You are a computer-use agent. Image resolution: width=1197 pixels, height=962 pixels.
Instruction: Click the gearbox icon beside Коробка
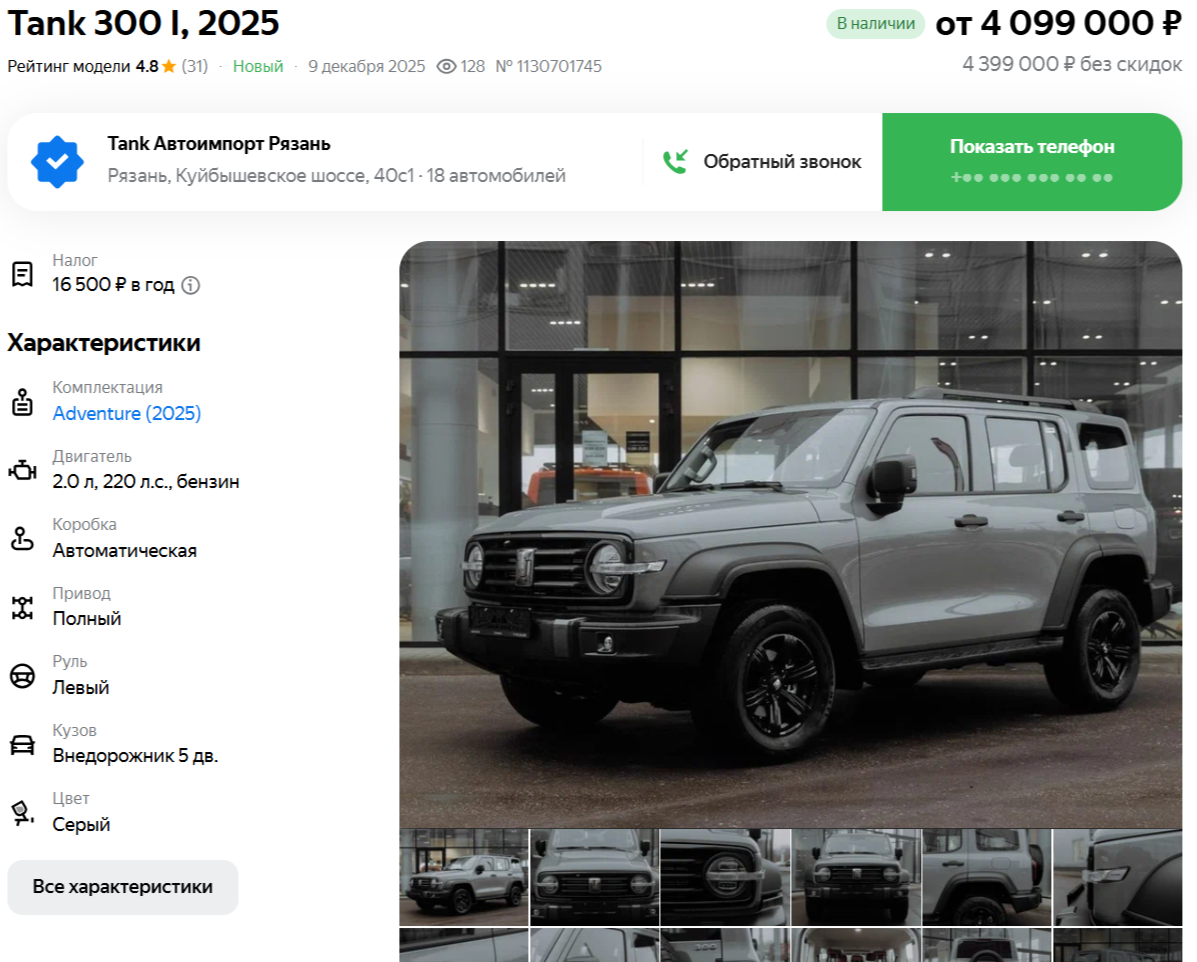tap(22, 538)
